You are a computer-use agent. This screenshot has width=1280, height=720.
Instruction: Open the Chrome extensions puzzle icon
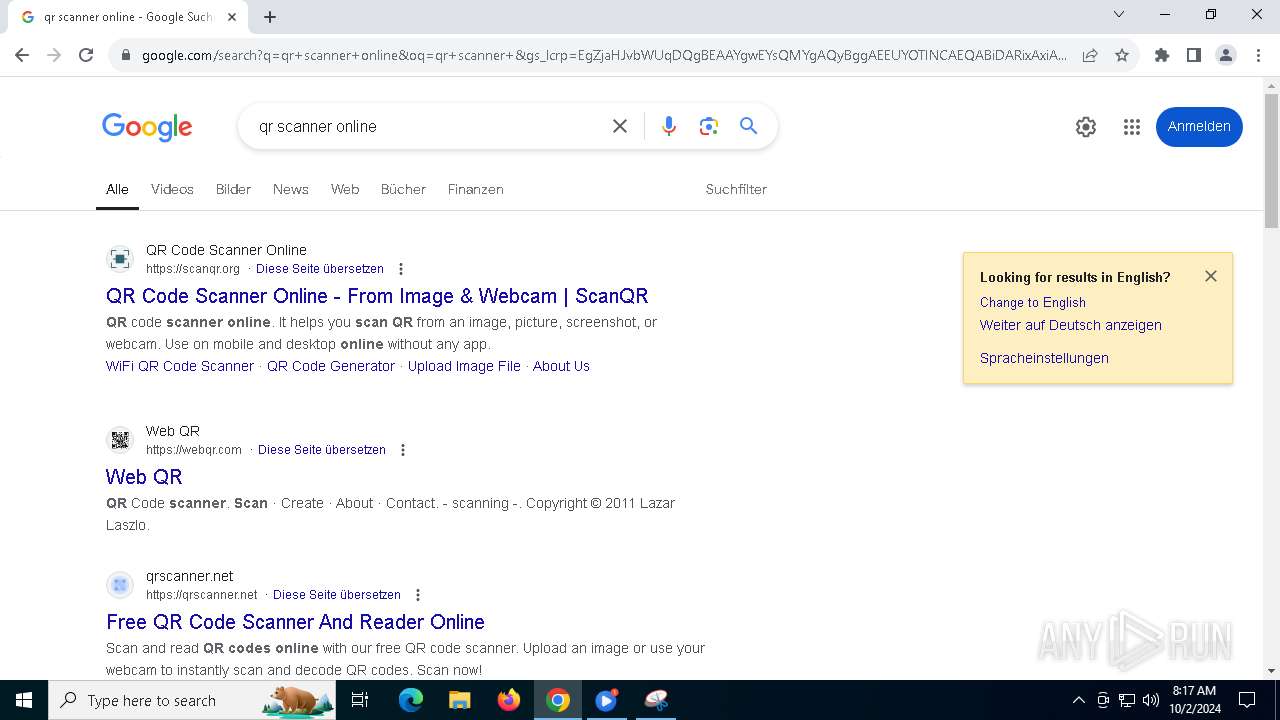[x=1162, y=55]
